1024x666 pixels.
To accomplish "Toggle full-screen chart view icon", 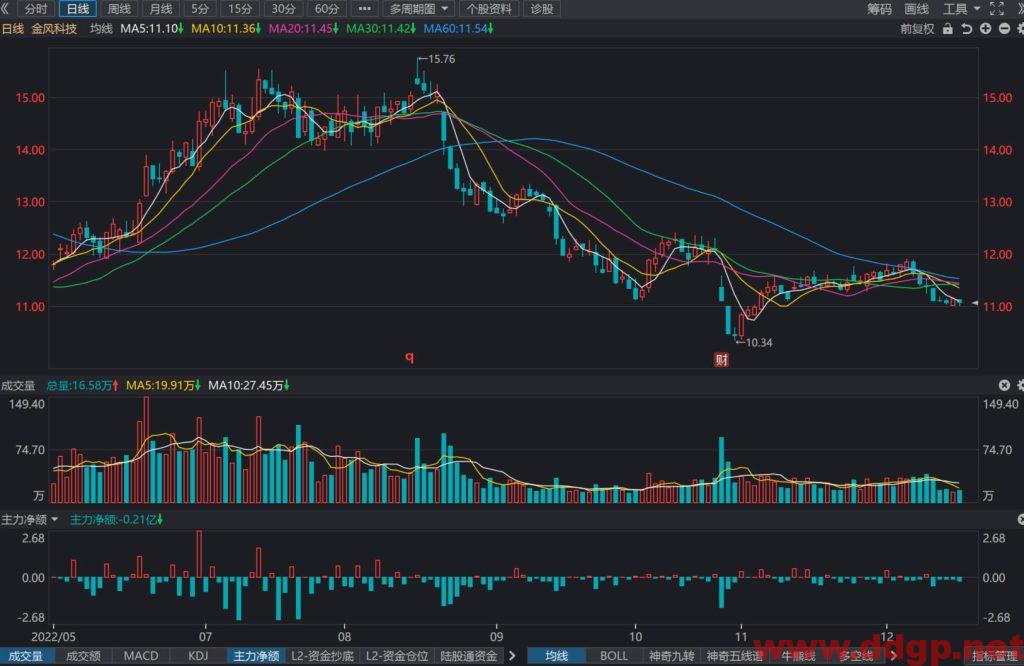I will (x=997, y=8).
